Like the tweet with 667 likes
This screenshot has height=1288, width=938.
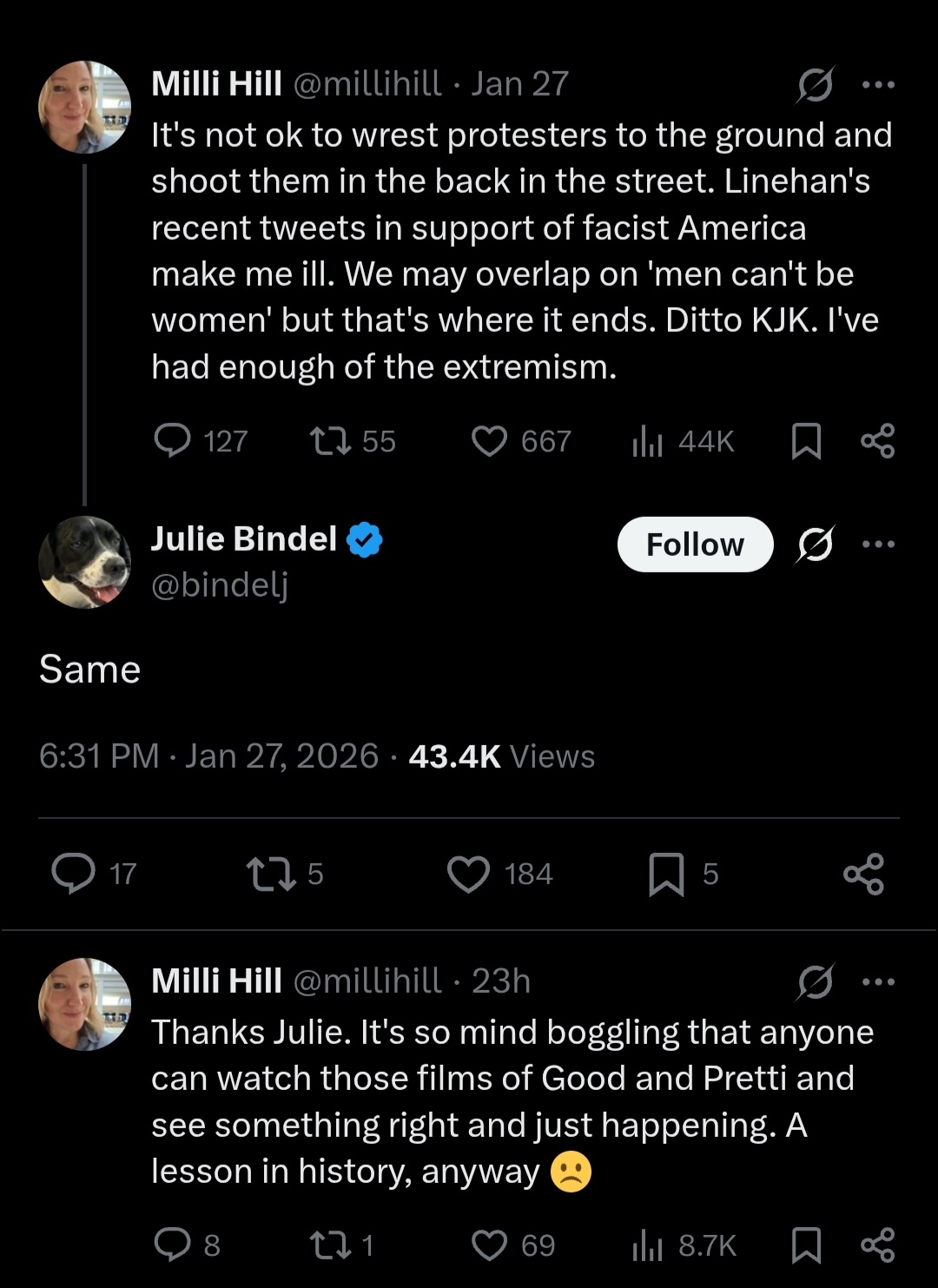(x=489, y=440)
